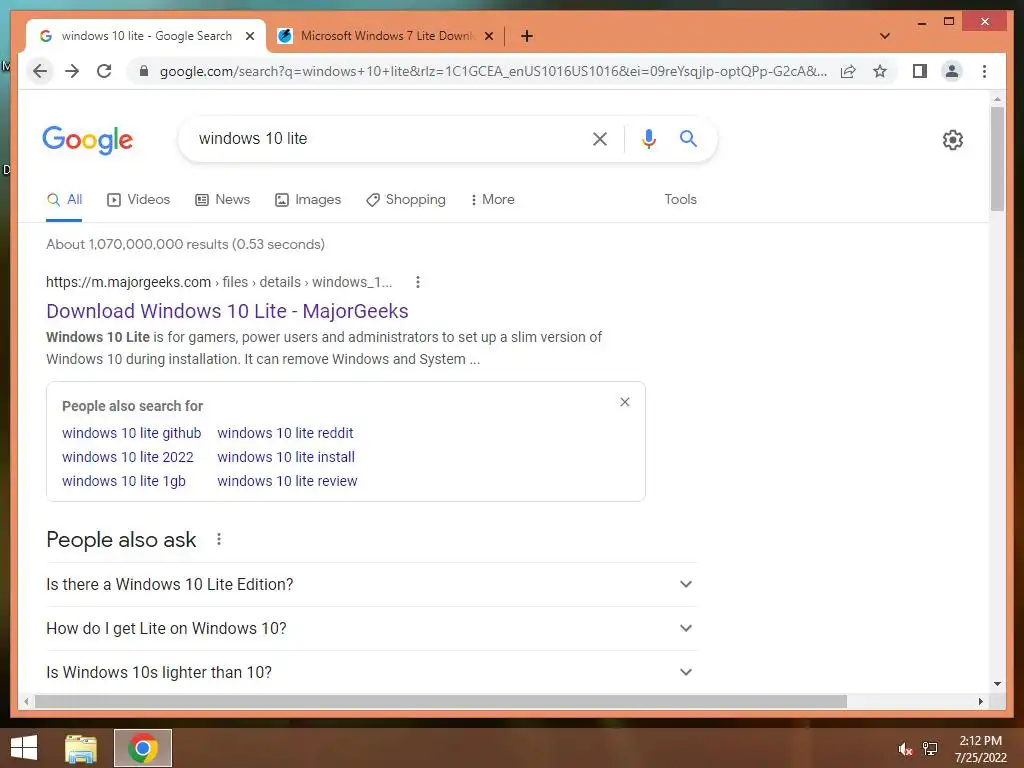Image resolution: width=1024 pixels, height=768 pixels.
Task: Open the taskbar clock and date
Action: point(980,749)
